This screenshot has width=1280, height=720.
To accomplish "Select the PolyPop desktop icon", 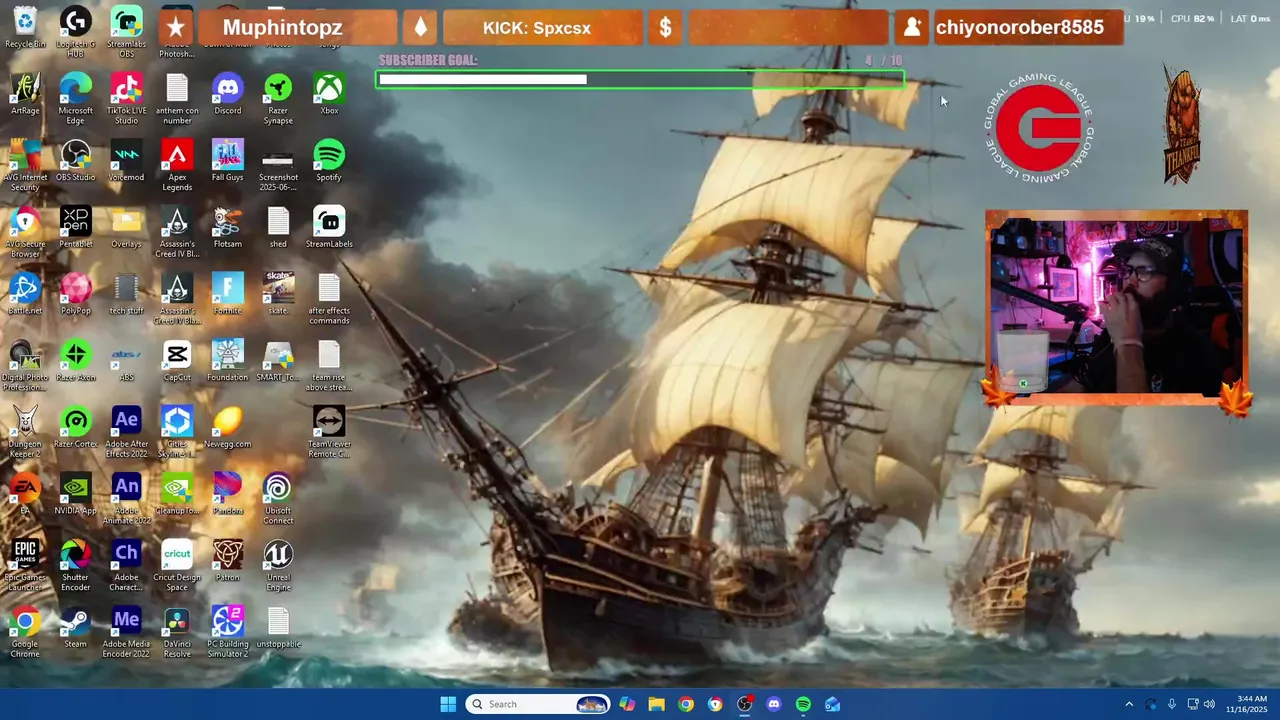I will [x=76, y=294].
